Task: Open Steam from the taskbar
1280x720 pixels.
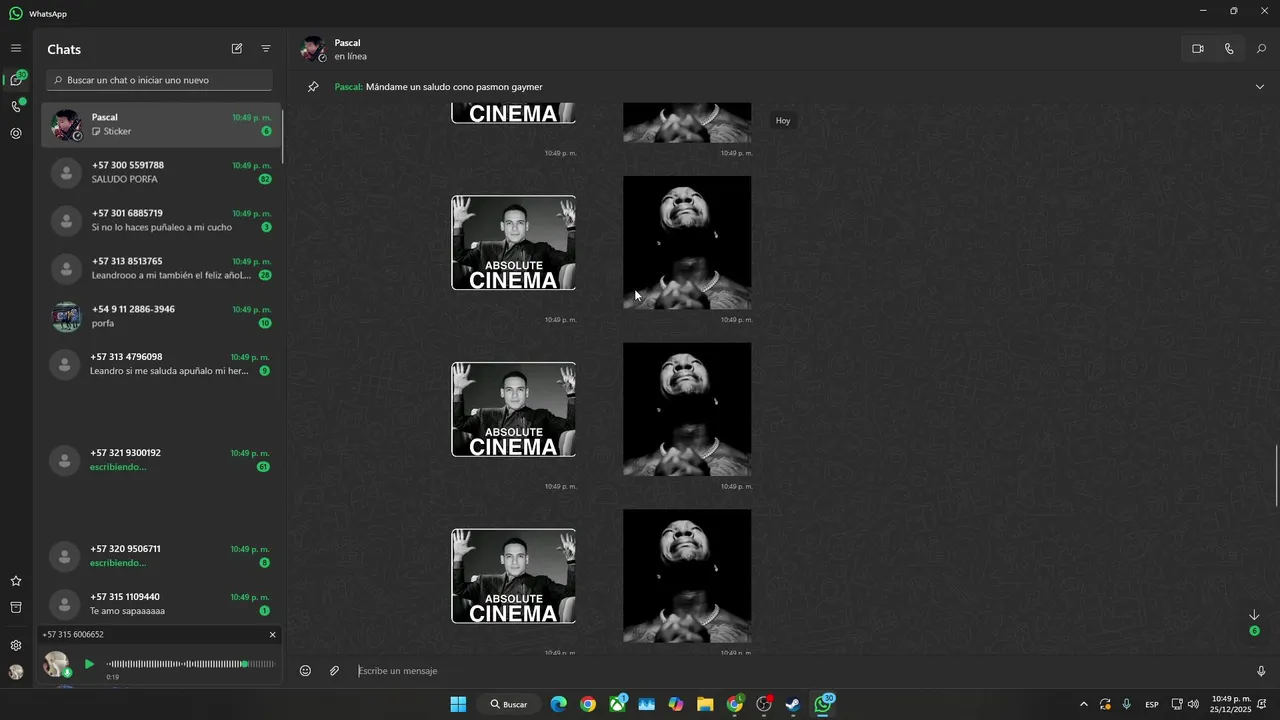Action: (x=793, y=704)
